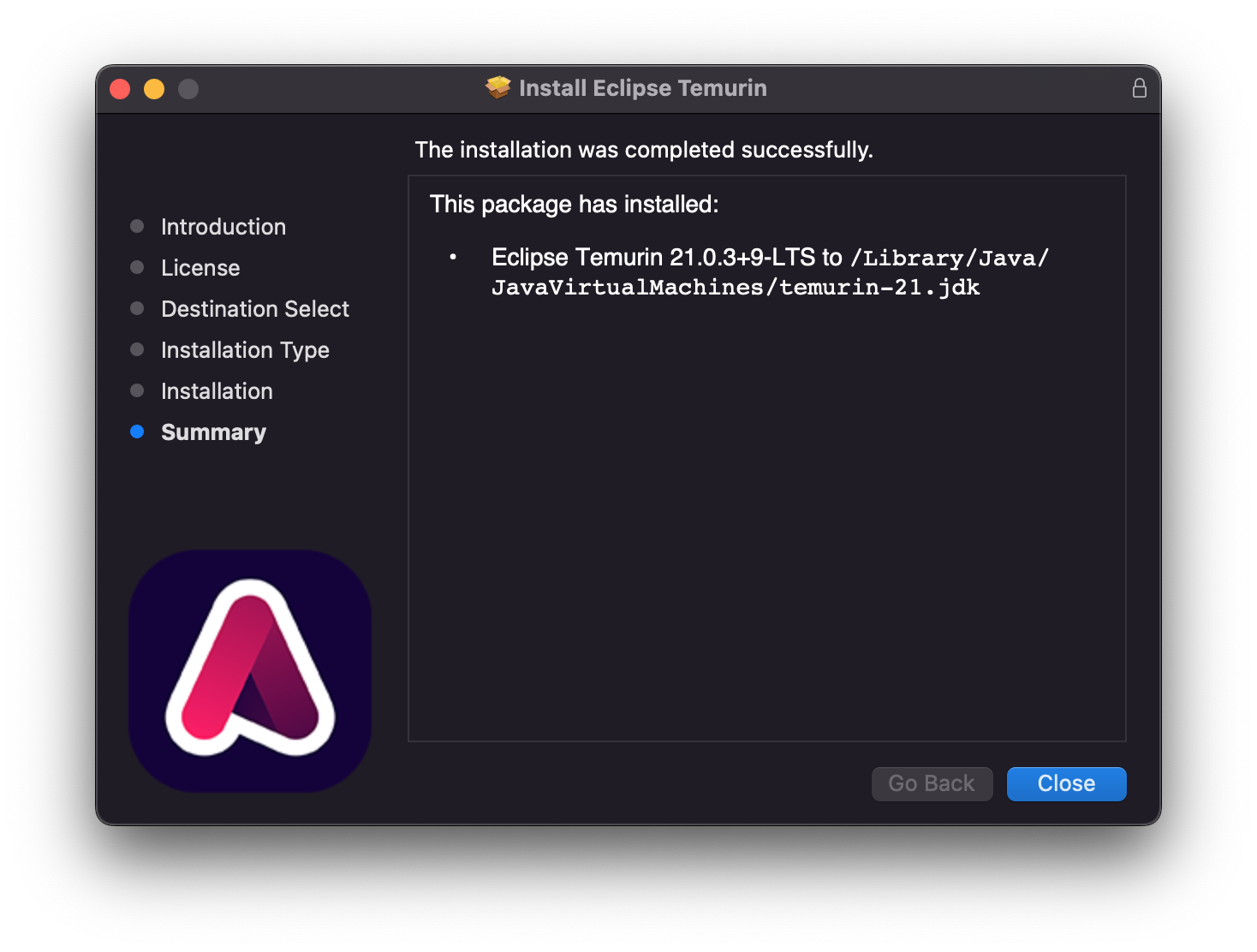Click the 'JavaVirtualMachines/temurin-21.jdk' path text
The height and width of the screenshot is (952, 1257).
pyautogui.click(x=736, y=288)
